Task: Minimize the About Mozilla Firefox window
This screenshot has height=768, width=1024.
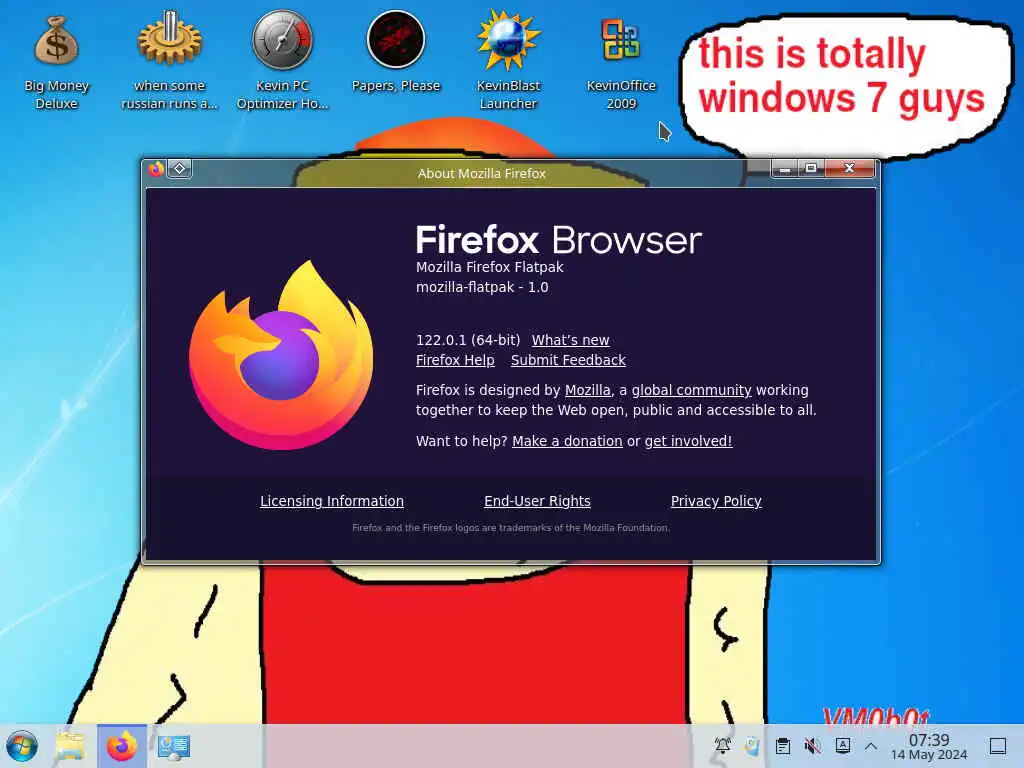Action: click(x=784, y=169)
